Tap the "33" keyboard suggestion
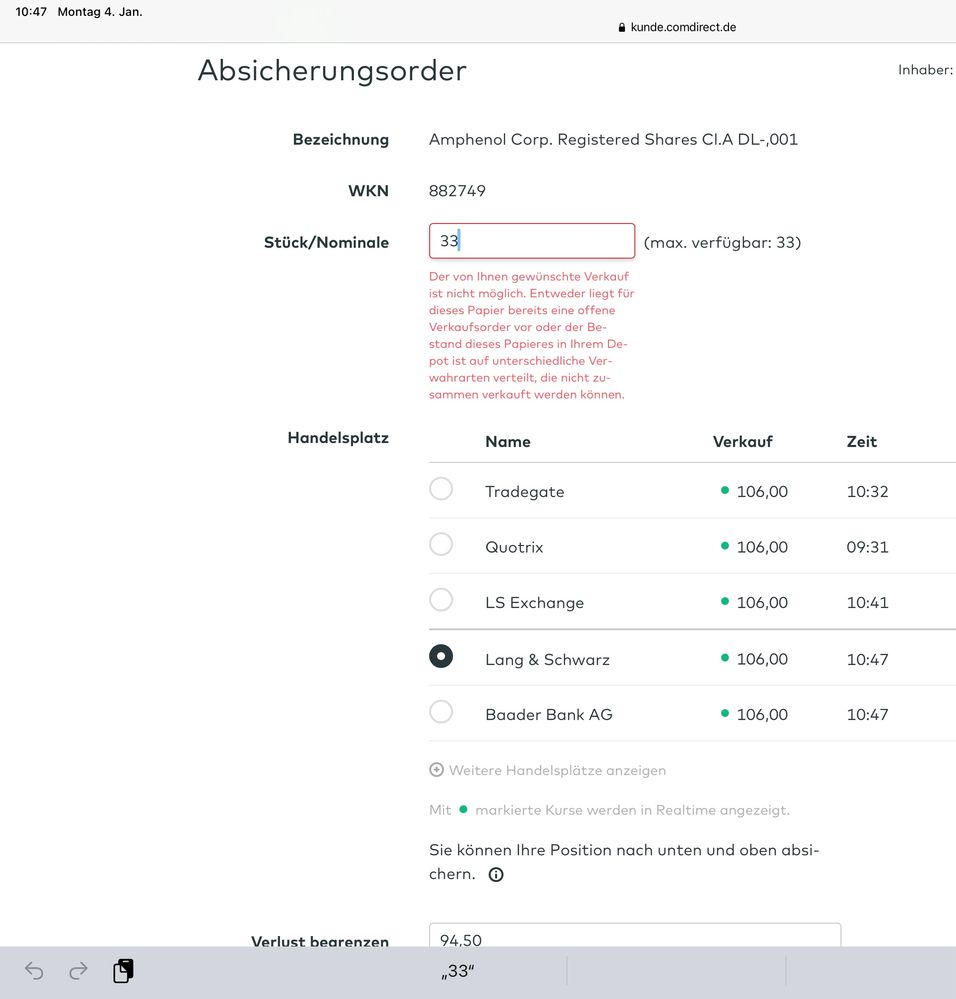The width and height of the screenshot is (956, 999). [457, 972]
